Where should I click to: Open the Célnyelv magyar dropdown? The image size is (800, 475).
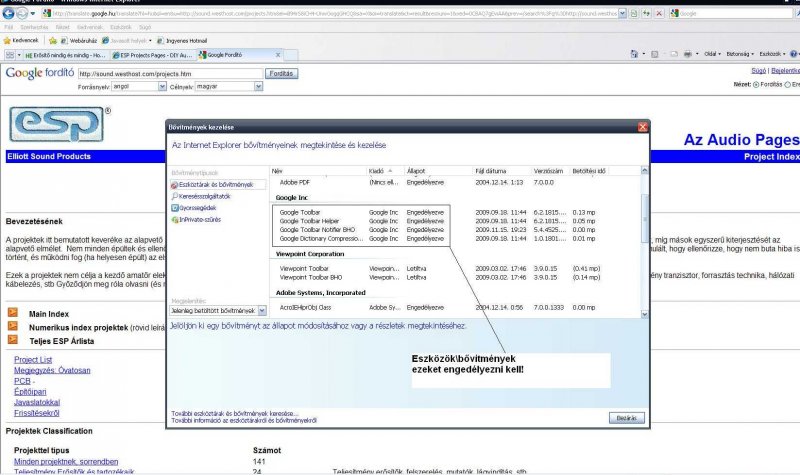pos(229,87)
